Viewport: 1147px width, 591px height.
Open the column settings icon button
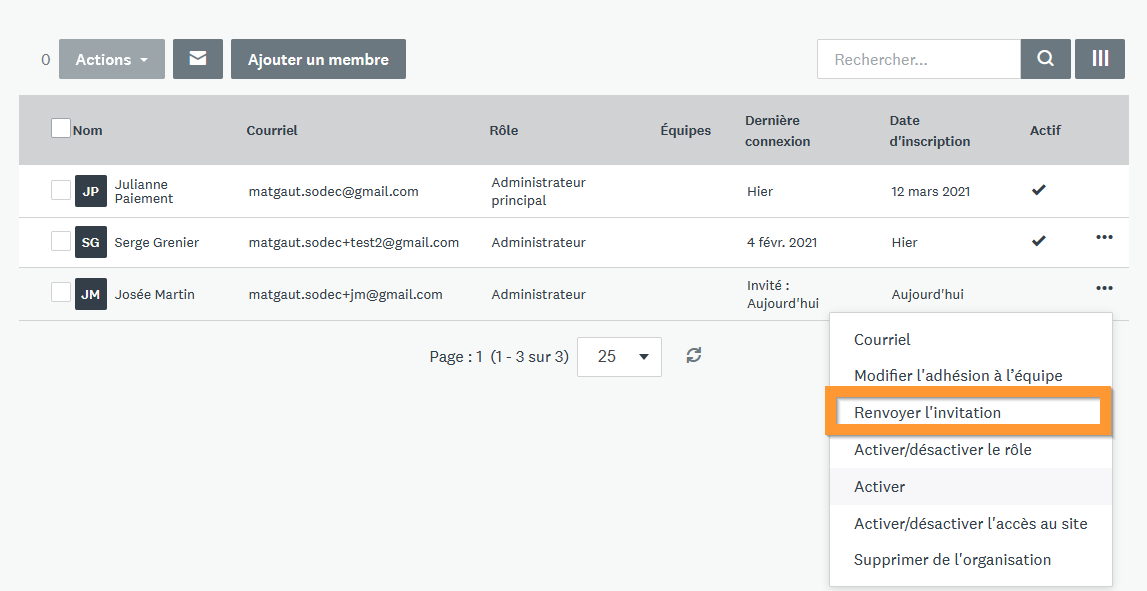point(1100,59)
